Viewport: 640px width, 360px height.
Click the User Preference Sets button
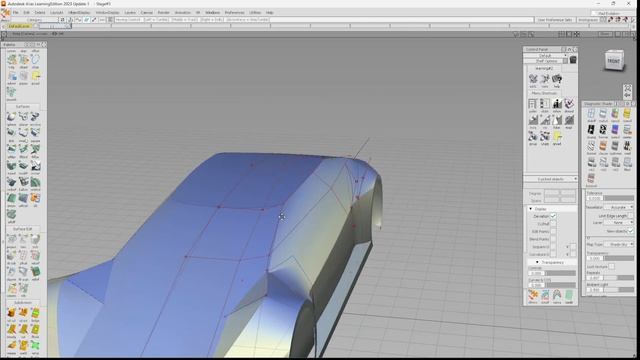[x=554, y=20]
